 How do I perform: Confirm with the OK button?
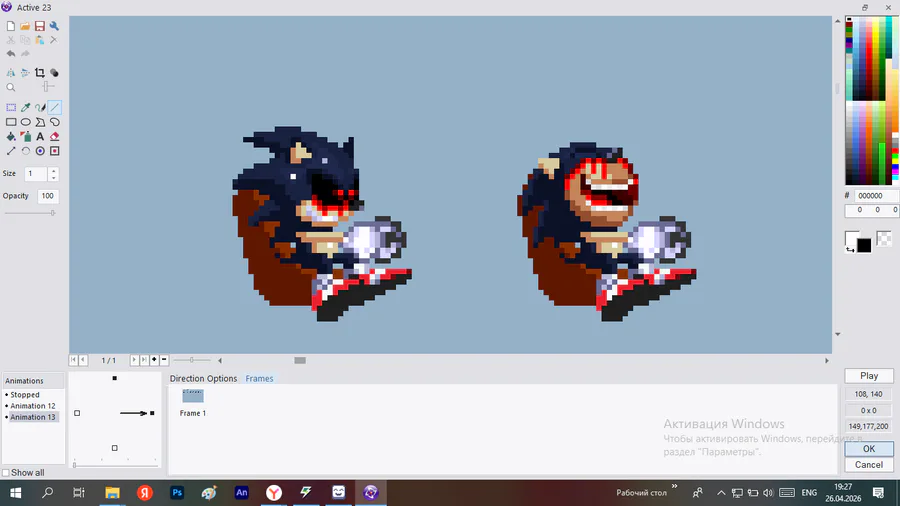(x=869, y=449)
